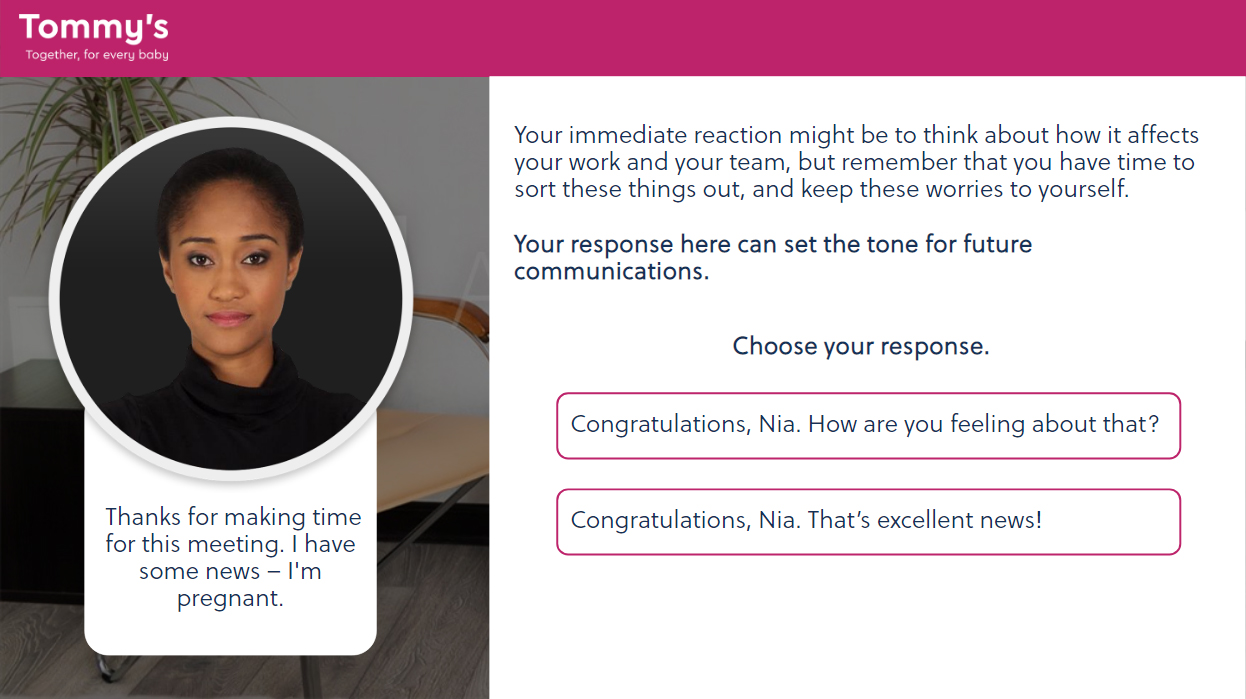The image size is (1246, 699).
Task: Click the empty pink header bar area
Action: [x=700, y=38]
